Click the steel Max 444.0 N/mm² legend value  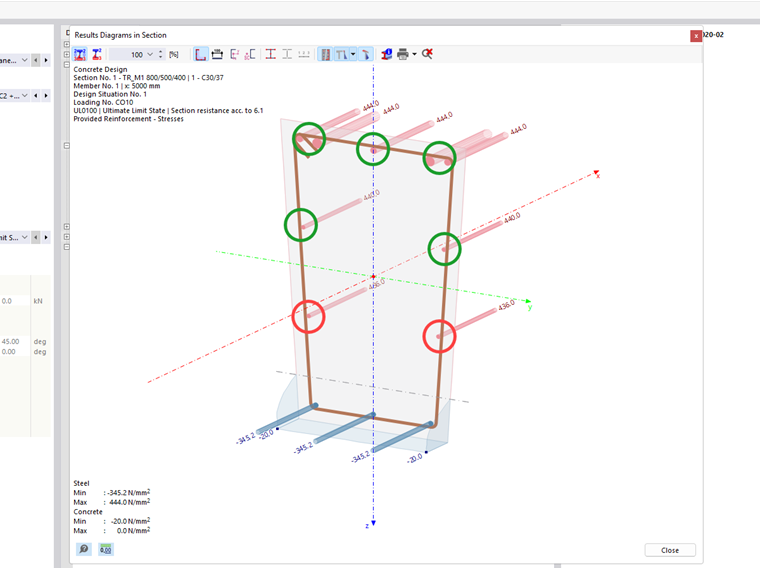[129, 502]
